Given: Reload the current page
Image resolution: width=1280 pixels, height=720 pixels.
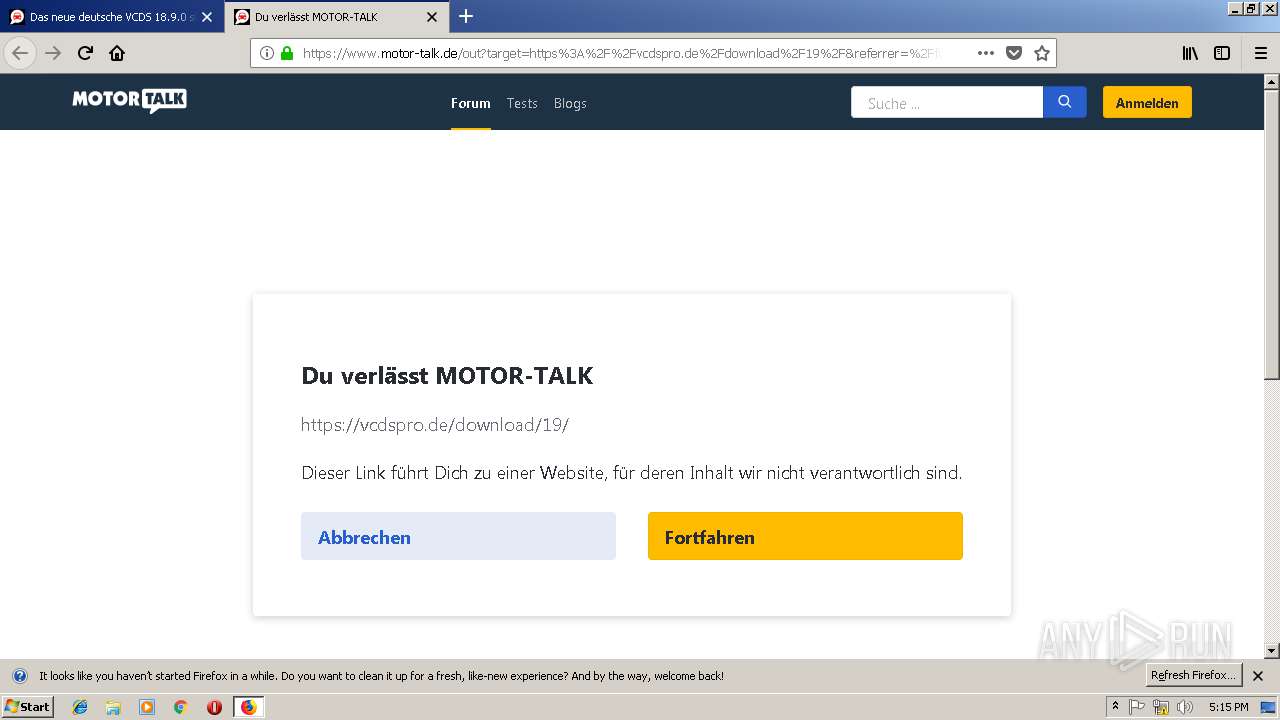Looking at the screenshot, I should click(x=85, y=53).
